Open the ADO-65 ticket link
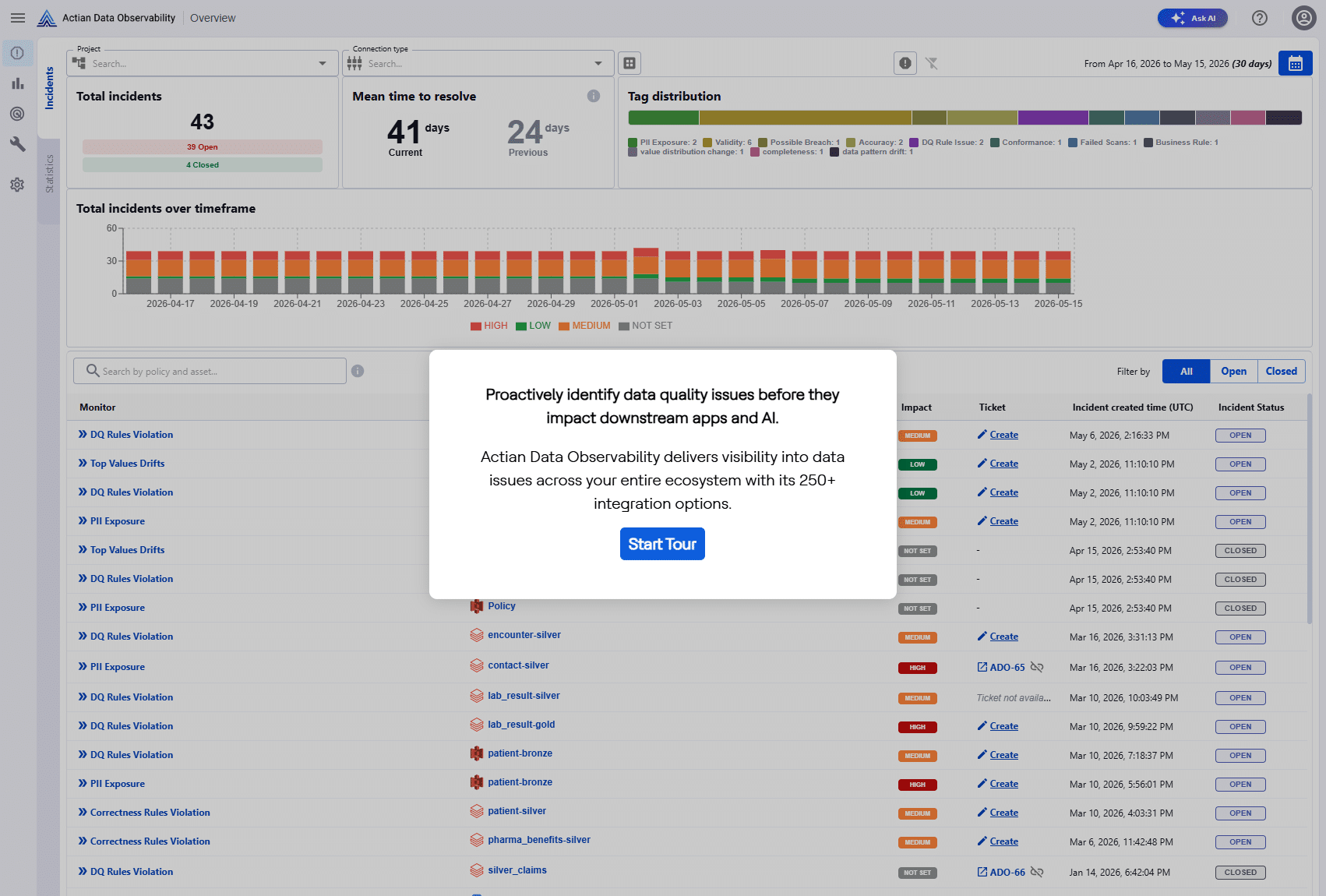The image size is (1326, 896). 1007,668
